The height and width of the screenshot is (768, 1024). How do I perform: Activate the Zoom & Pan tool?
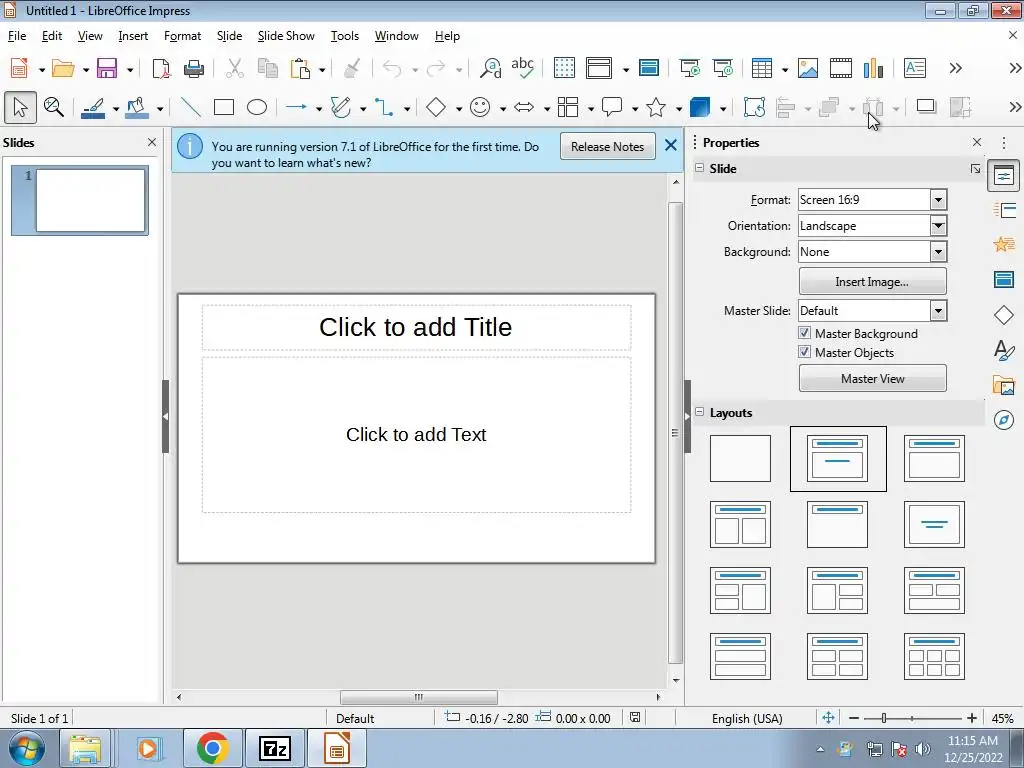[54, 107]
